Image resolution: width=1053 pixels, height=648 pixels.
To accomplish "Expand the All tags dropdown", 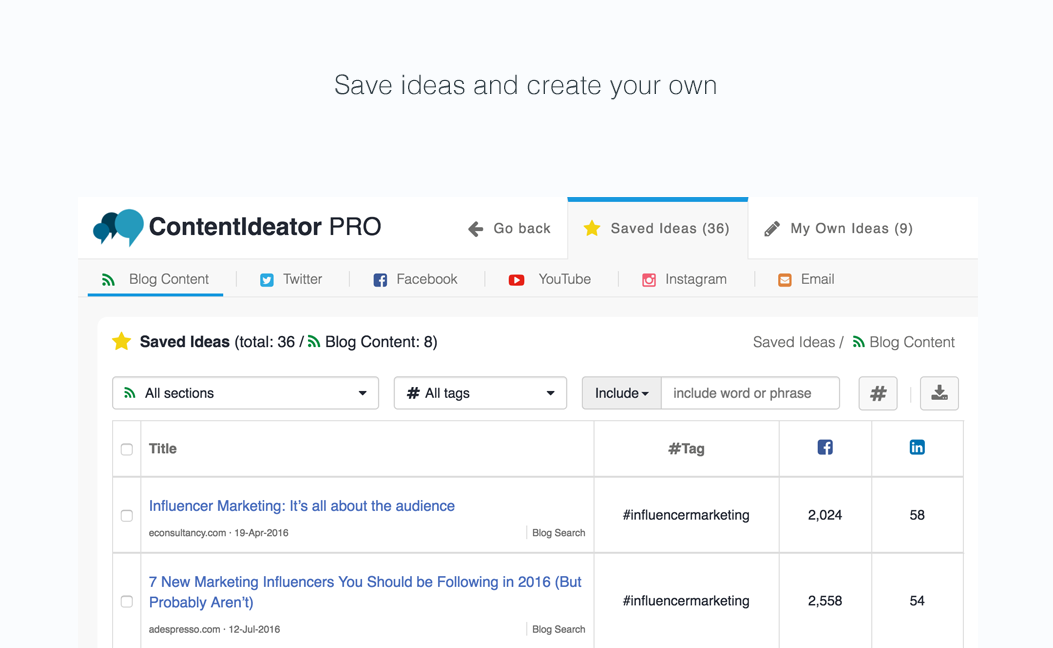I will click(480, 393).
